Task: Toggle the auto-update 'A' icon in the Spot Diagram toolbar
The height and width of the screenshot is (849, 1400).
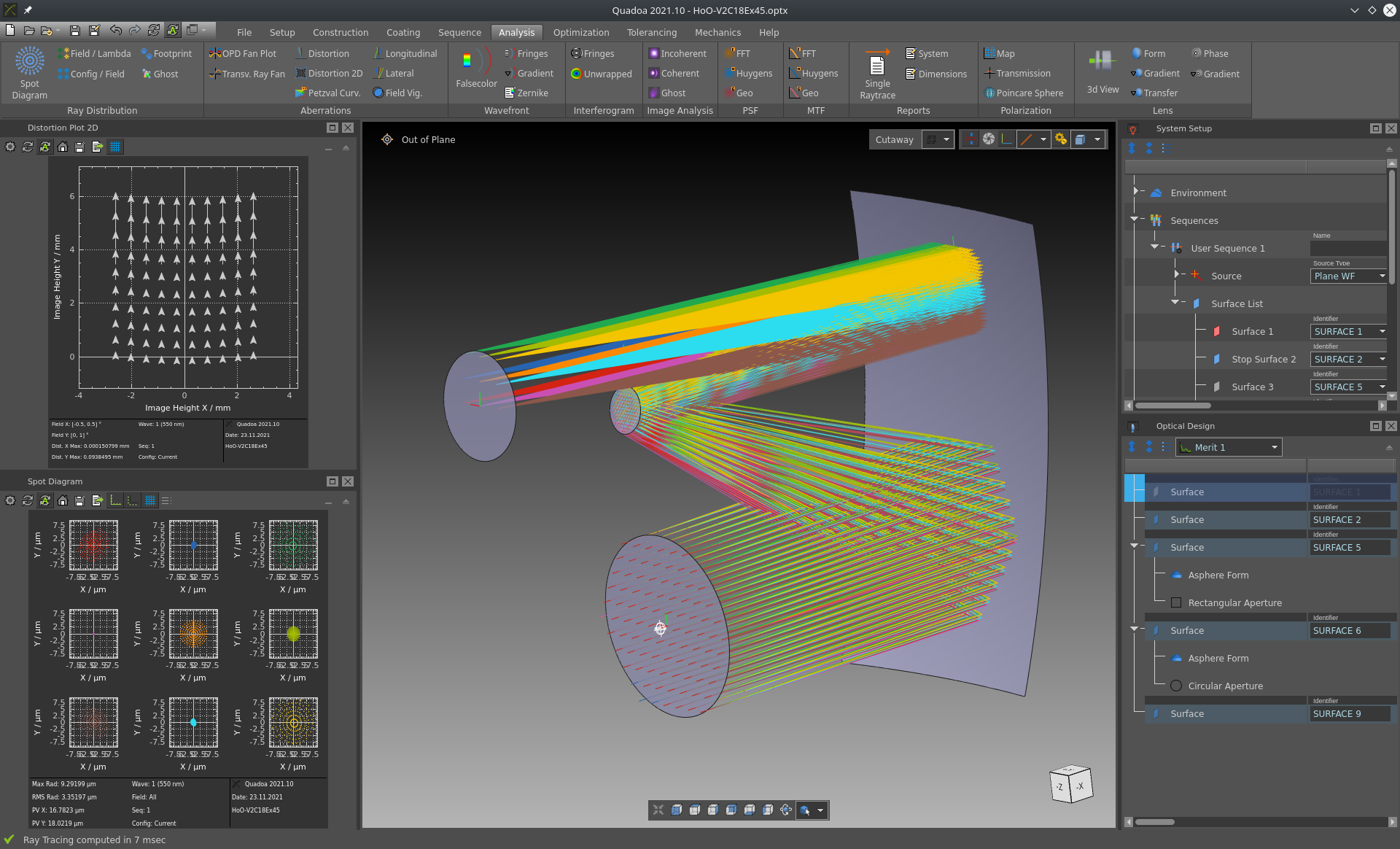Action: 45,500
